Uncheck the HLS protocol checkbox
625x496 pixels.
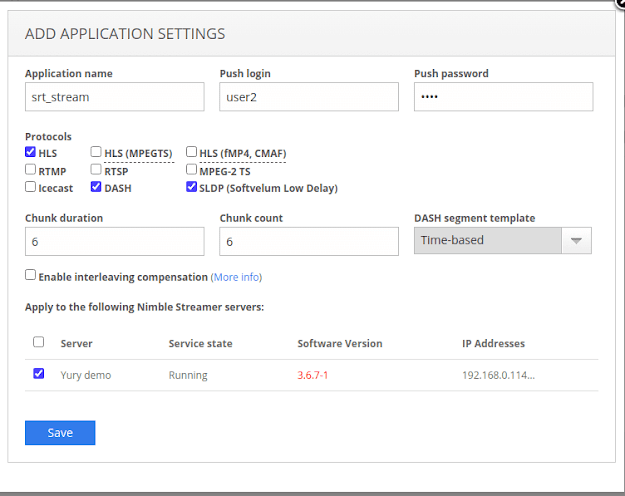click(31, 153)
